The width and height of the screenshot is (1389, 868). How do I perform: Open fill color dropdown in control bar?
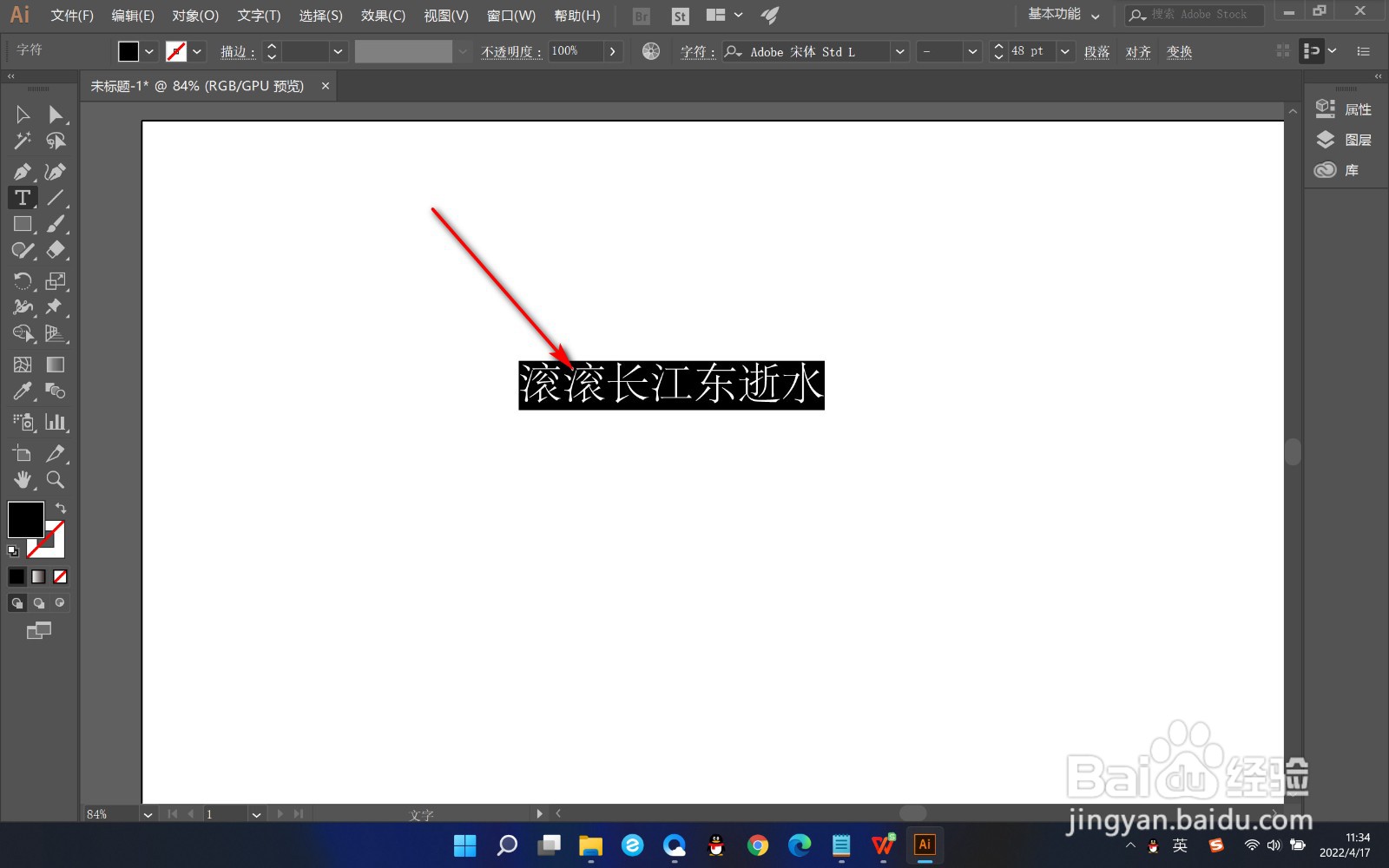(x=149, y=51)
